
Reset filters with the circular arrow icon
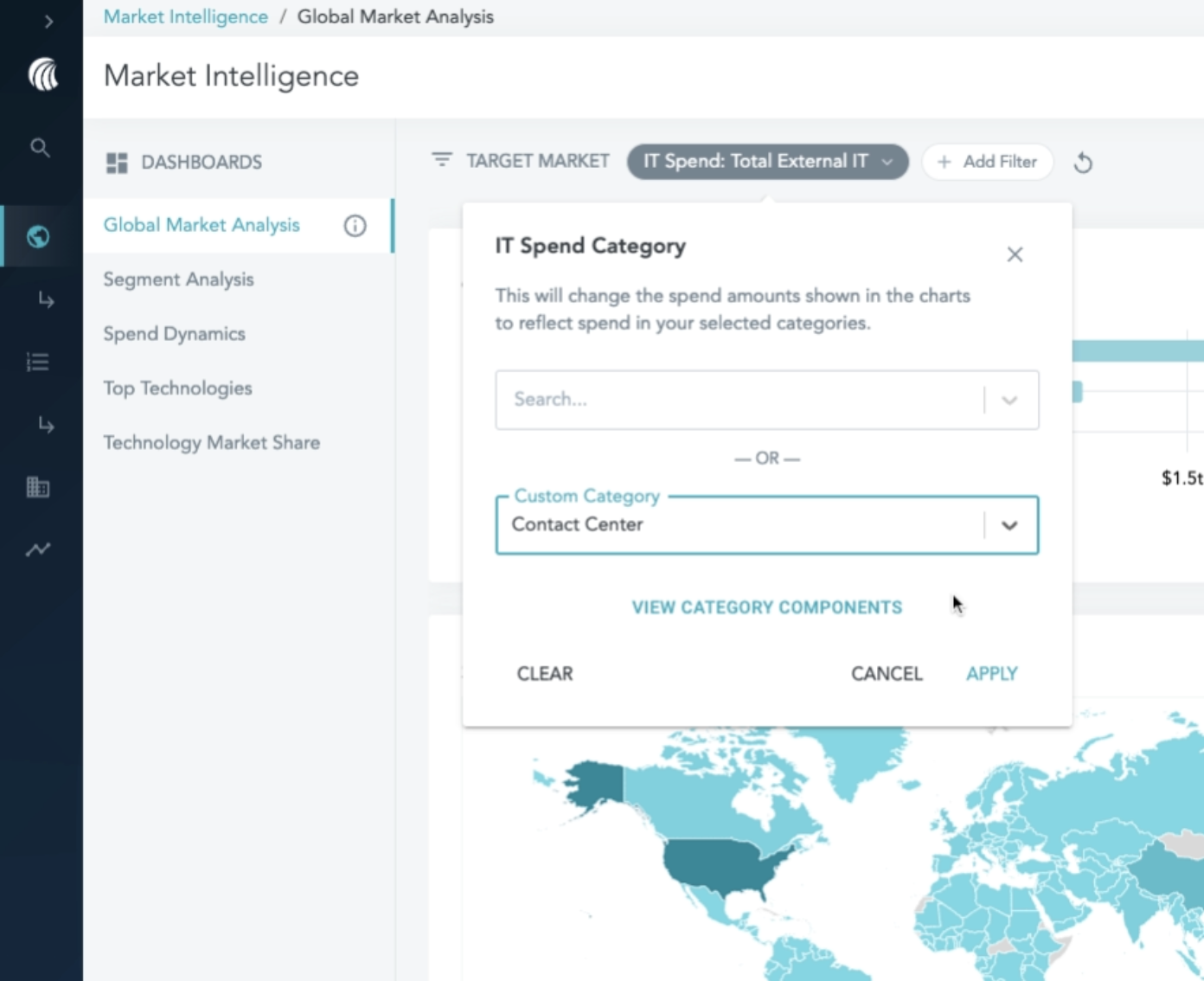[1083, 163]
